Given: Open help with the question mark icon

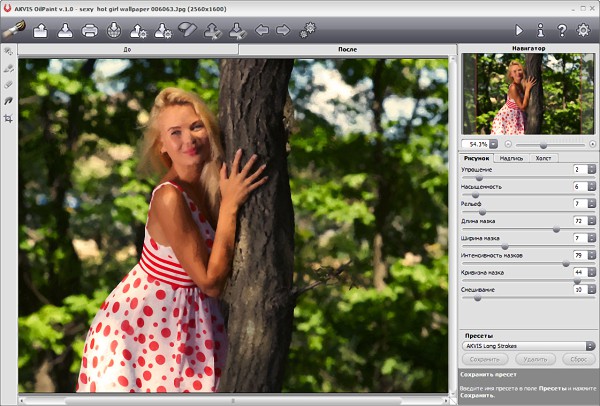Looking at the screenshot, I should tap(563, 30).
